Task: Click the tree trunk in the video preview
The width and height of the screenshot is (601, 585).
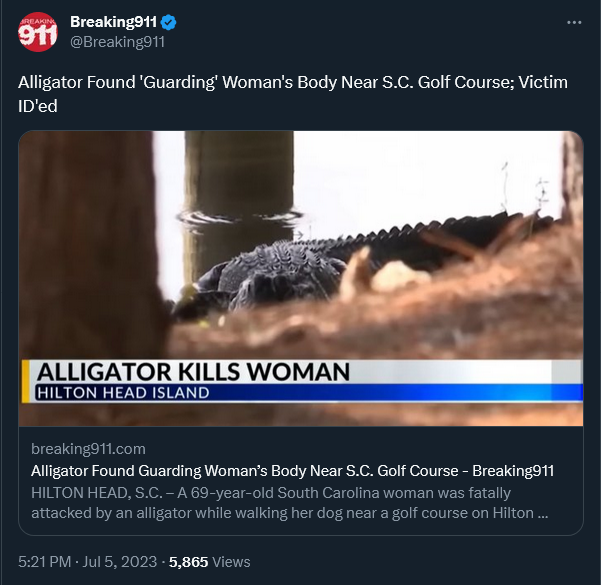Action: point(90,245)
